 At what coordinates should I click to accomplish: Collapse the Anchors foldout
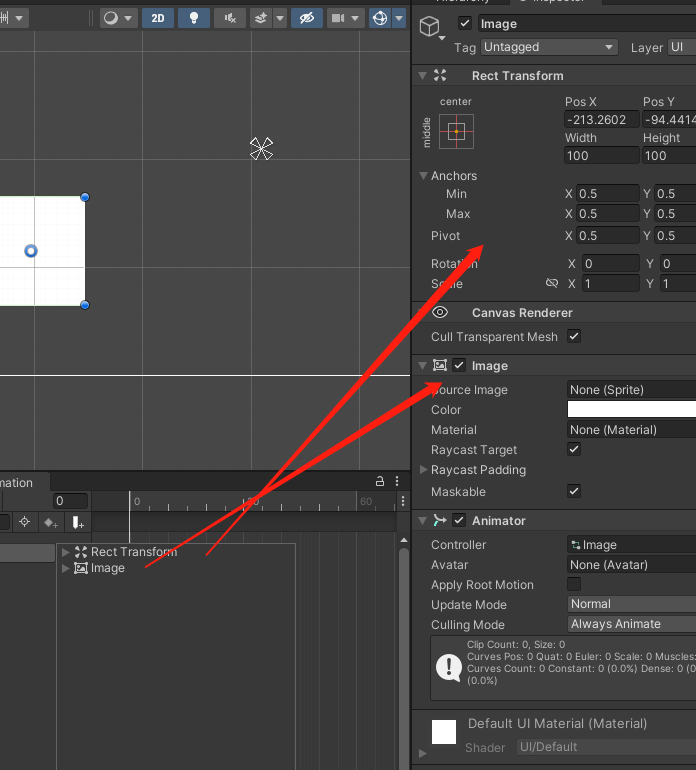[x=423, y=175]
